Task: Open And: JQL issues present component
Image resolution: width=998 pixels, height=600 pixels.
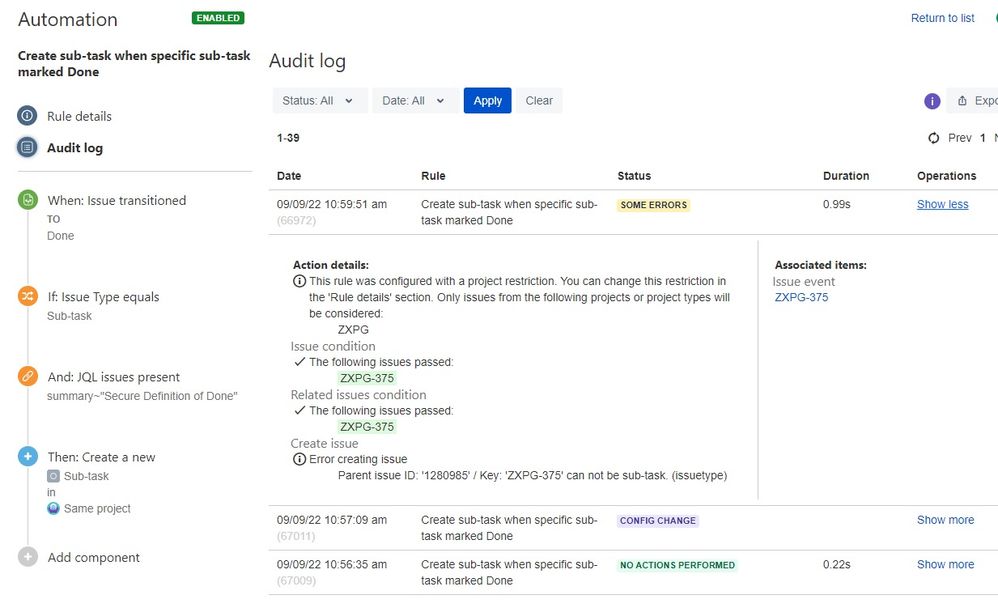Action: point(113,377)
